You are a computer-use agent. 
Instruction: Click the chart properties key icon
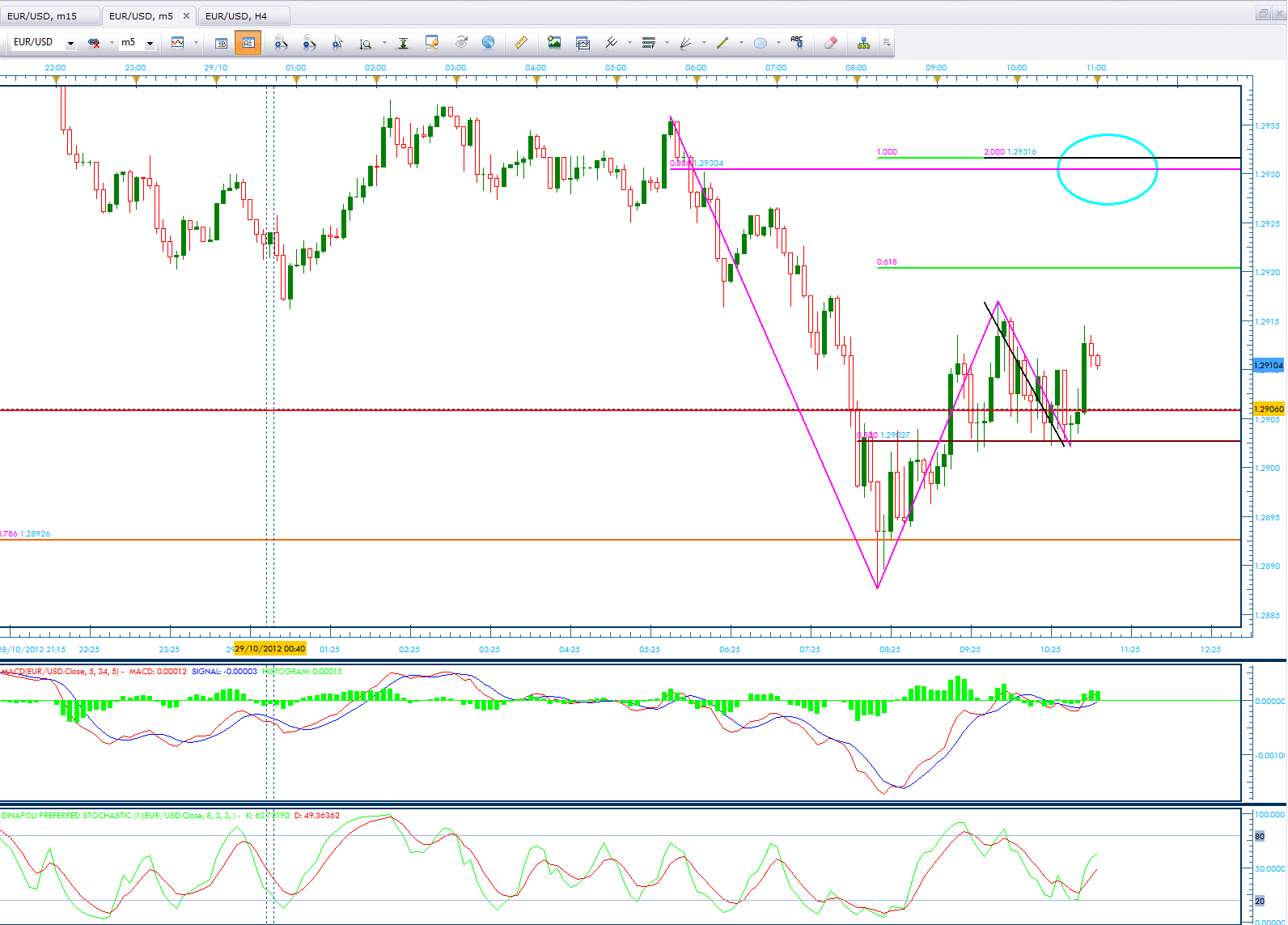click(432, 43)
